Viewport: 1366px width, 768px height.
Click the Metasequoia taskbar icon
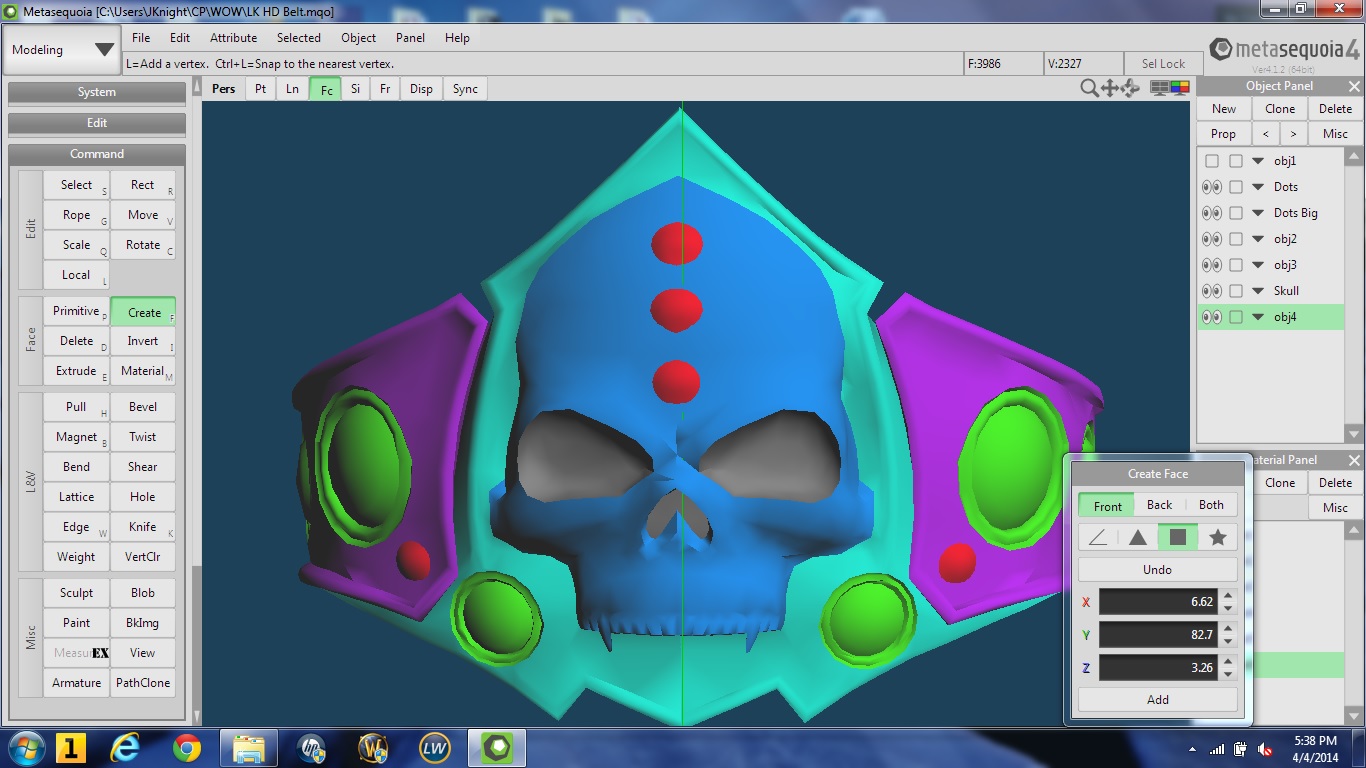point(497,748)
